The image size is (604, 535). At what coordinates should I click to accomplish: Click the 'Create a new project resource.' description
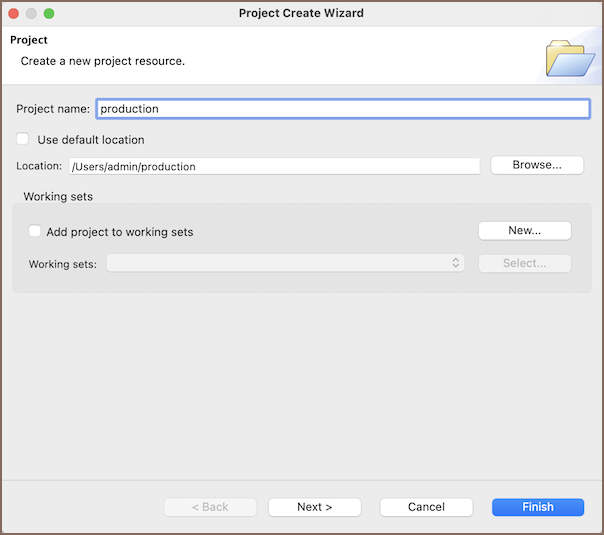(x=103, y=61)
